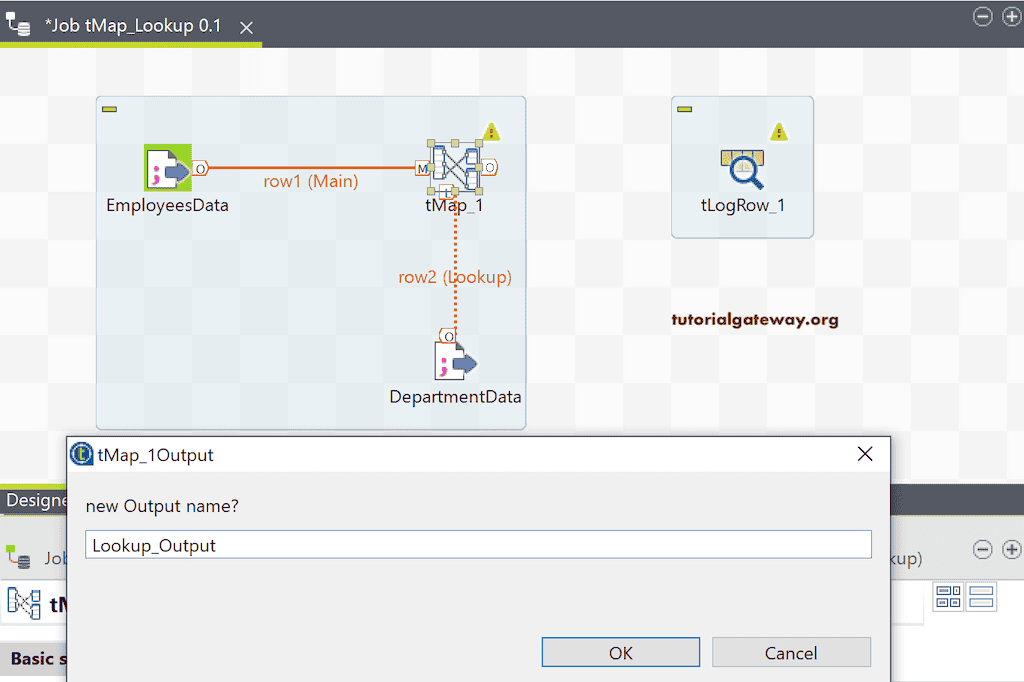Select the DepartmentData lookup component
The height and width of the screenshot is (682, 1024).
tap(455, 360)
